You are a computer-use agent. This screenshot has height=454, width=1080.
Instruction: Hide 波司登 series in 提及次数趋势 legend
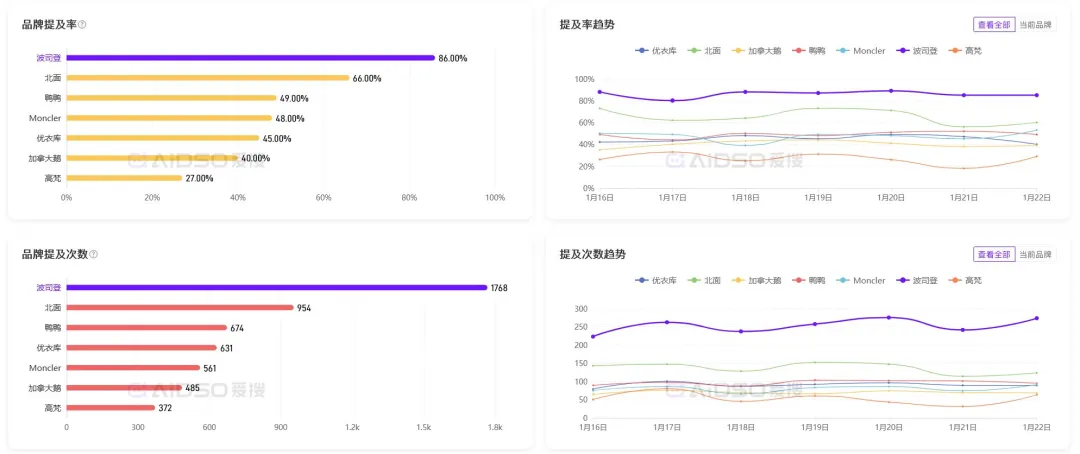click(x=903, y=280)
